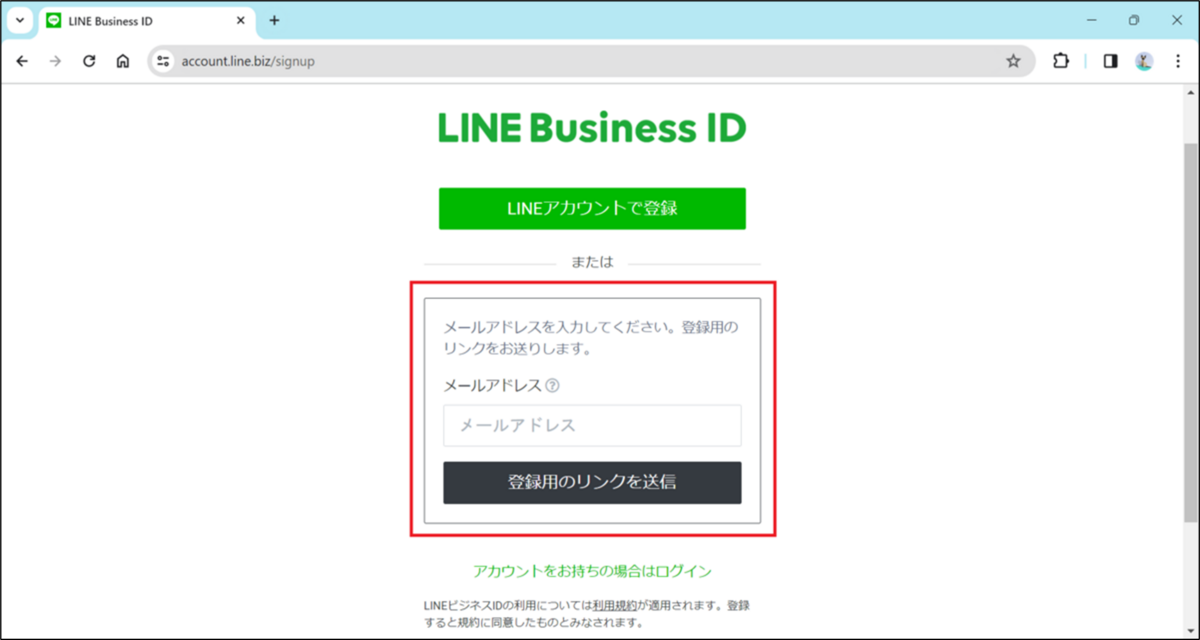Open the user profile avatar

(x=1144, y=61)
